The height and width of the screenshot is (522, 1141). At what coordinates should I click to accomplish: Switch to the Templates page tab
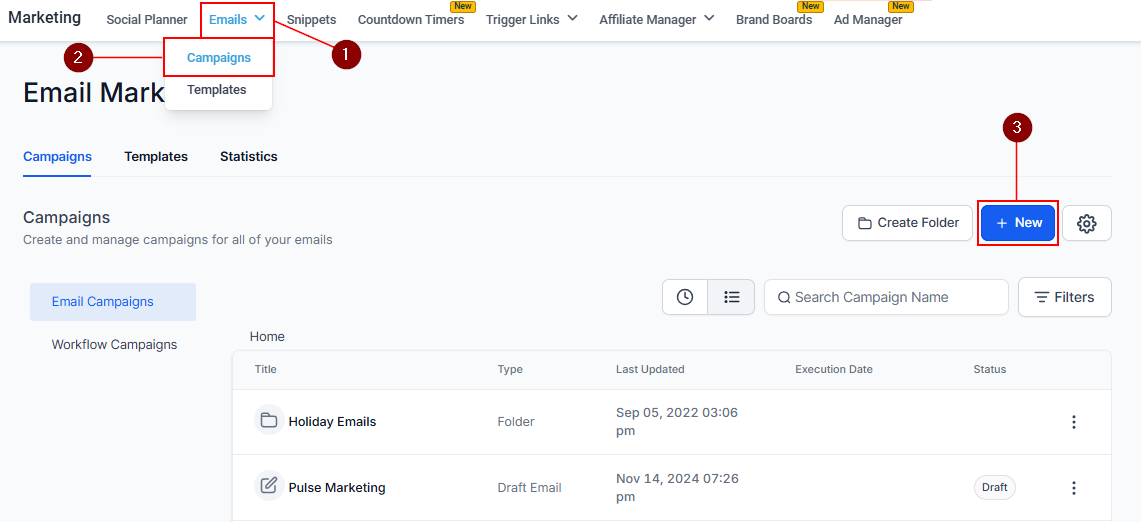(156, 157)
